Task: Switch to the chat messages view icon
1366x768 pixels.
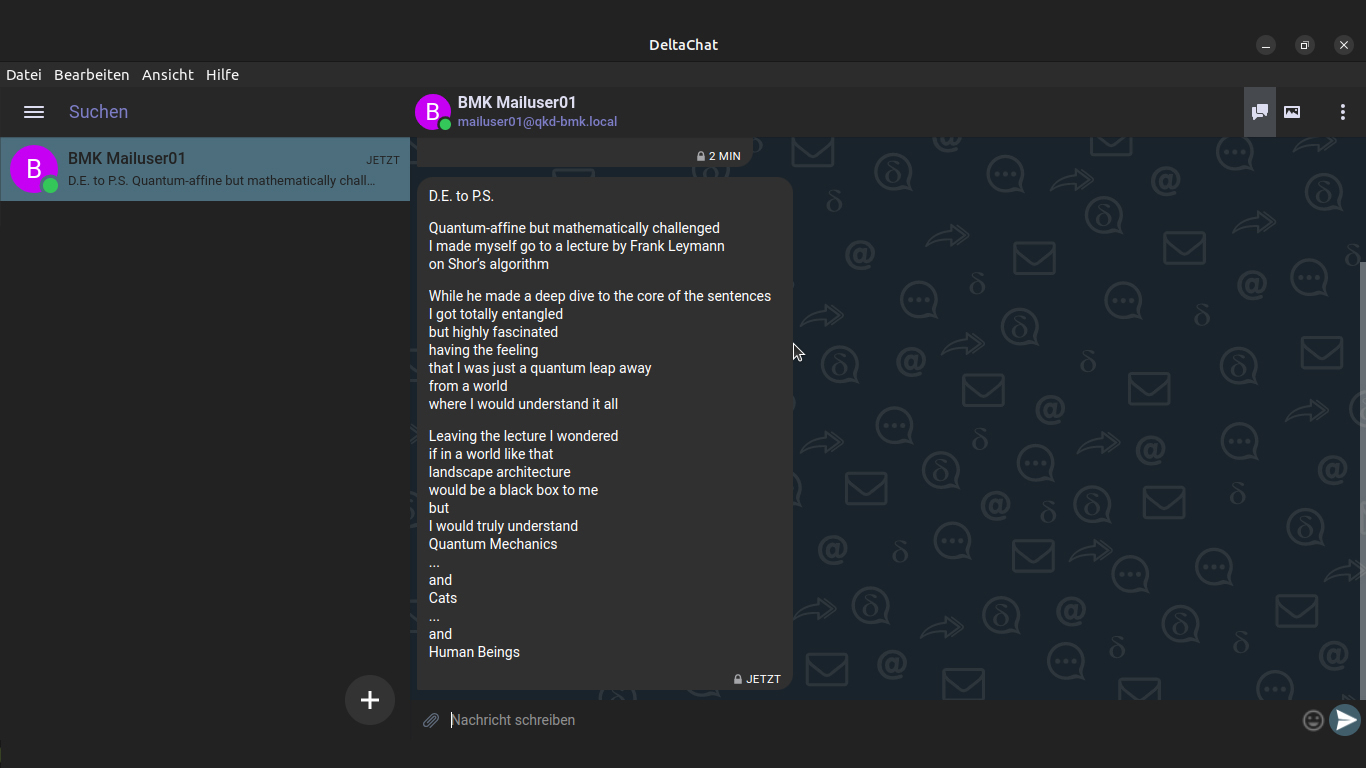Action: [x=1260, y=112]
